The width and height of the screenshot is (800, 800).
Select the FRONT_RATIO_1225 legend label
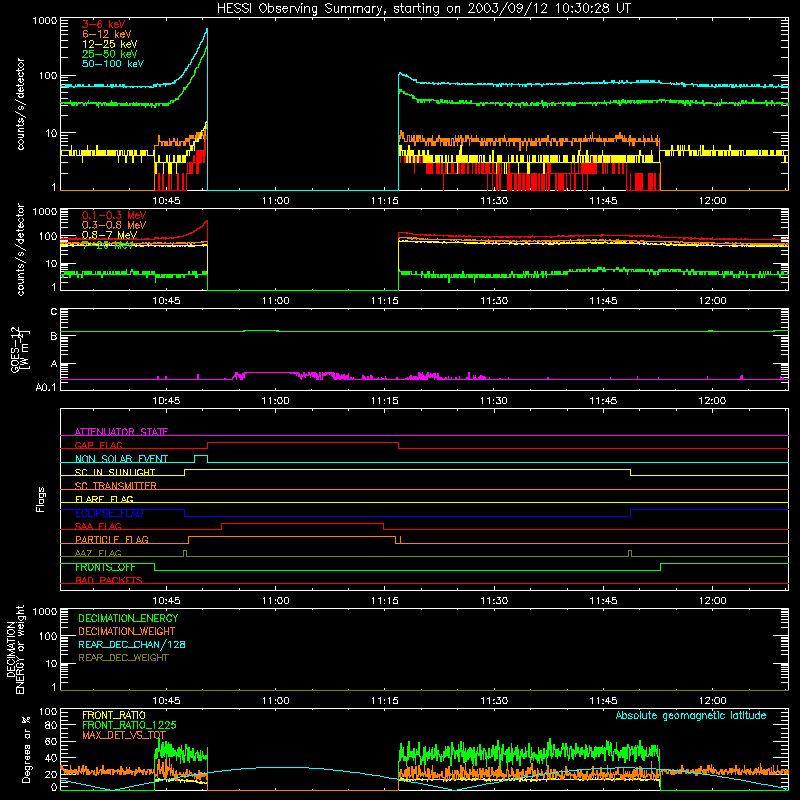[129, 725]
